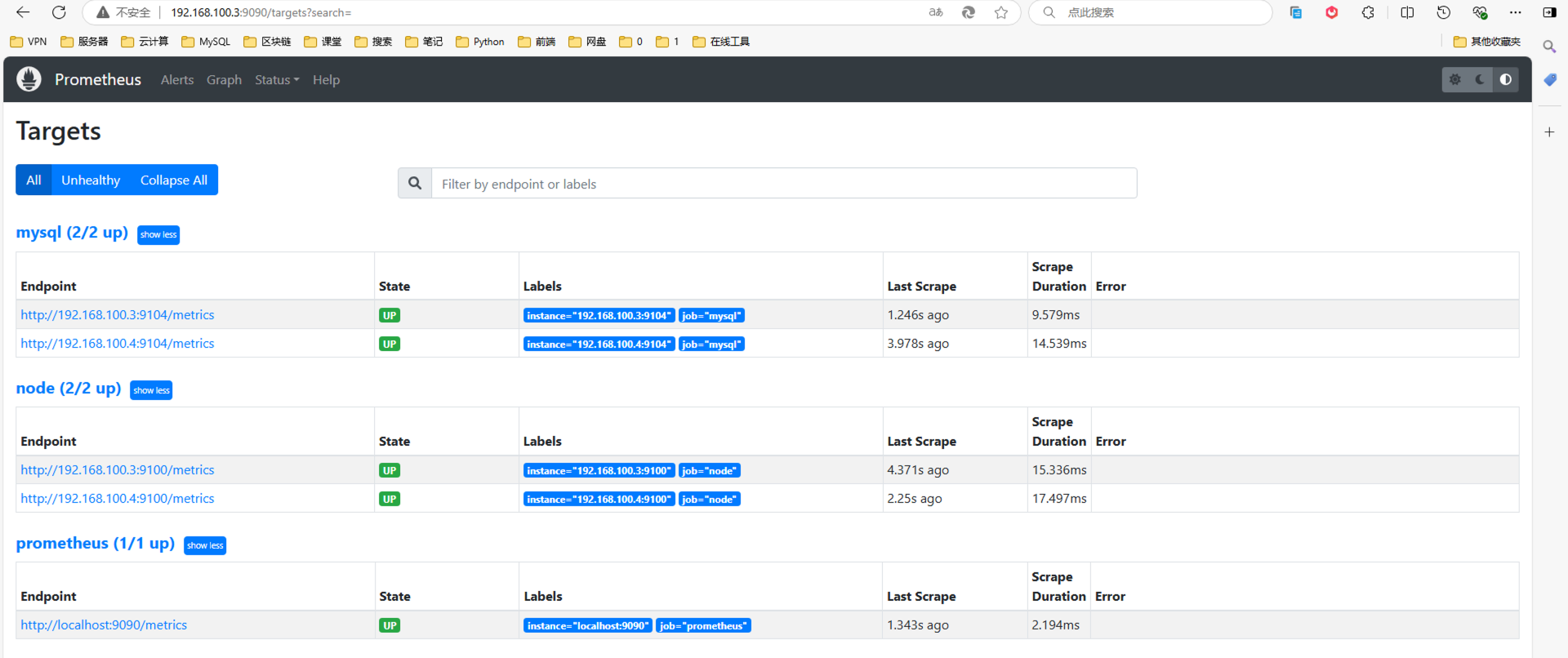Click the Prometheus brand title

point(98,79)
